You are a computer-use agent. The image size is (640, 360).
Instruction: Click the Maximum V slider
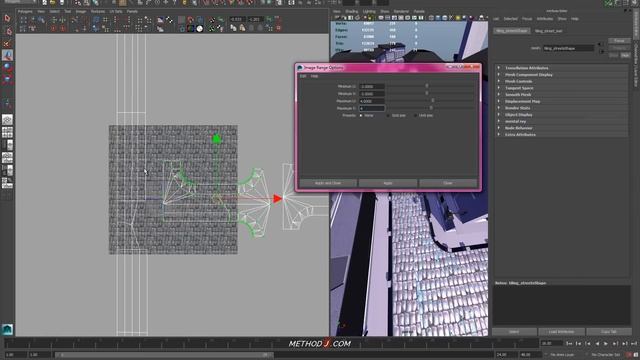click(431, 108)
